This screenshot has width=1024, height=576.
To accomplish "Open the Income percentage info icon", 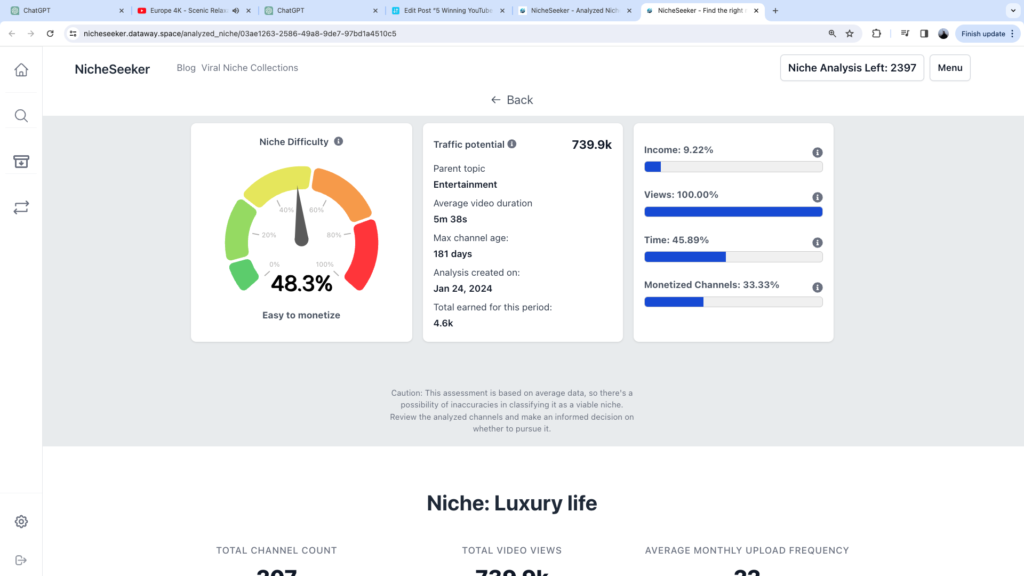I will point(820,151).
